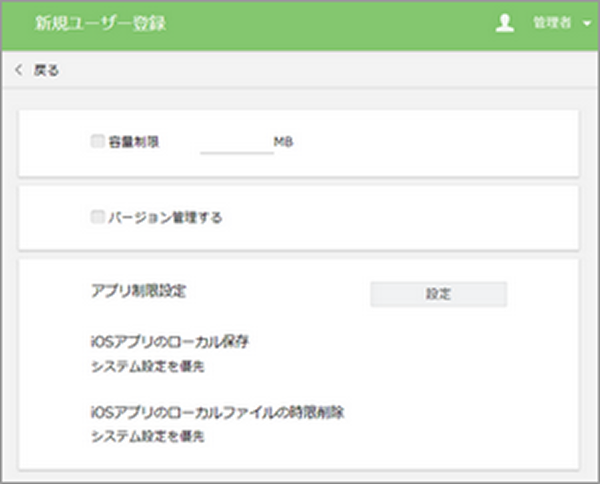Viewport: 600px width, 484px height.
Task: Focus the capacity limit MB input field
Action: click(236, 143)
